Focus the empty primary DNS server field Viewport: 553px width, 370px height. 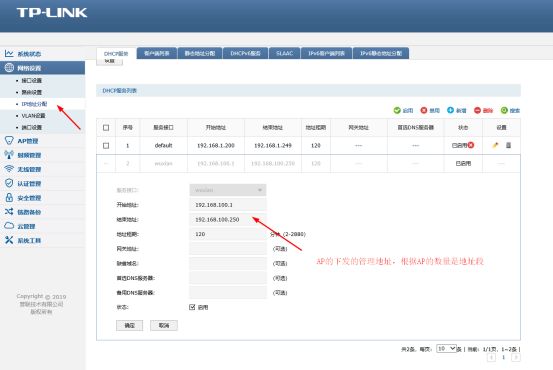tap(228, 278)
